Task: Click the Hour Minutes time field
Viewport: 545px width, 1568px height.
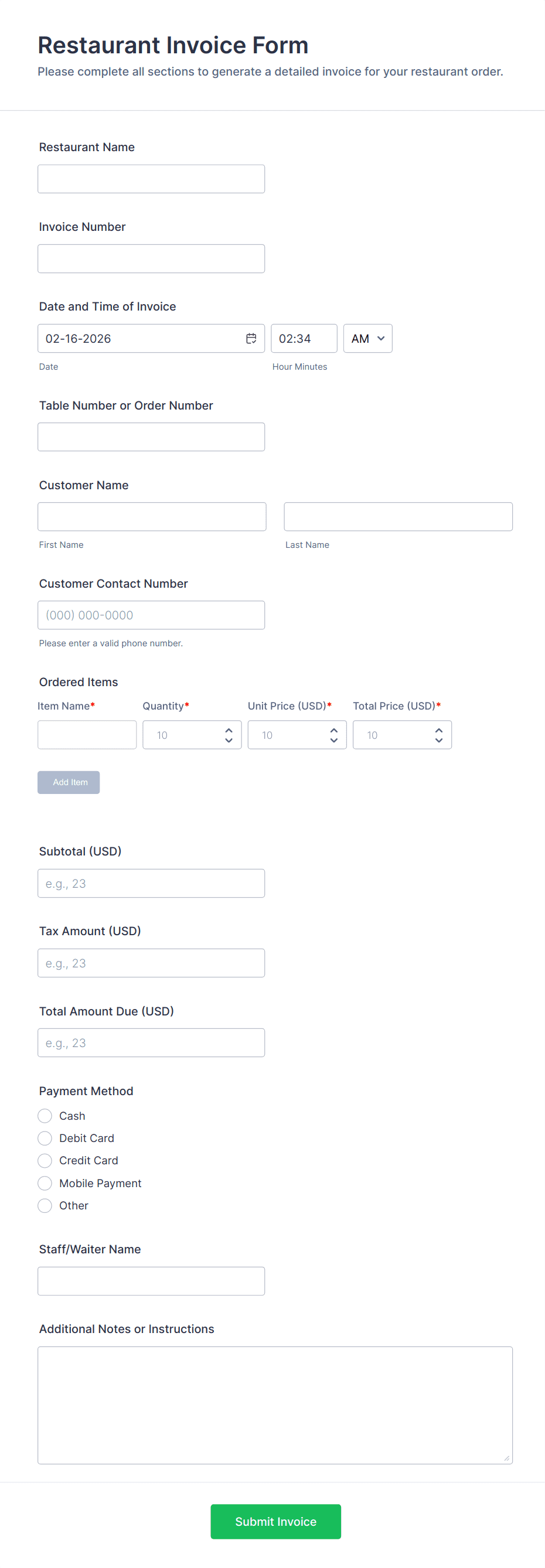Action: (303, 339)
